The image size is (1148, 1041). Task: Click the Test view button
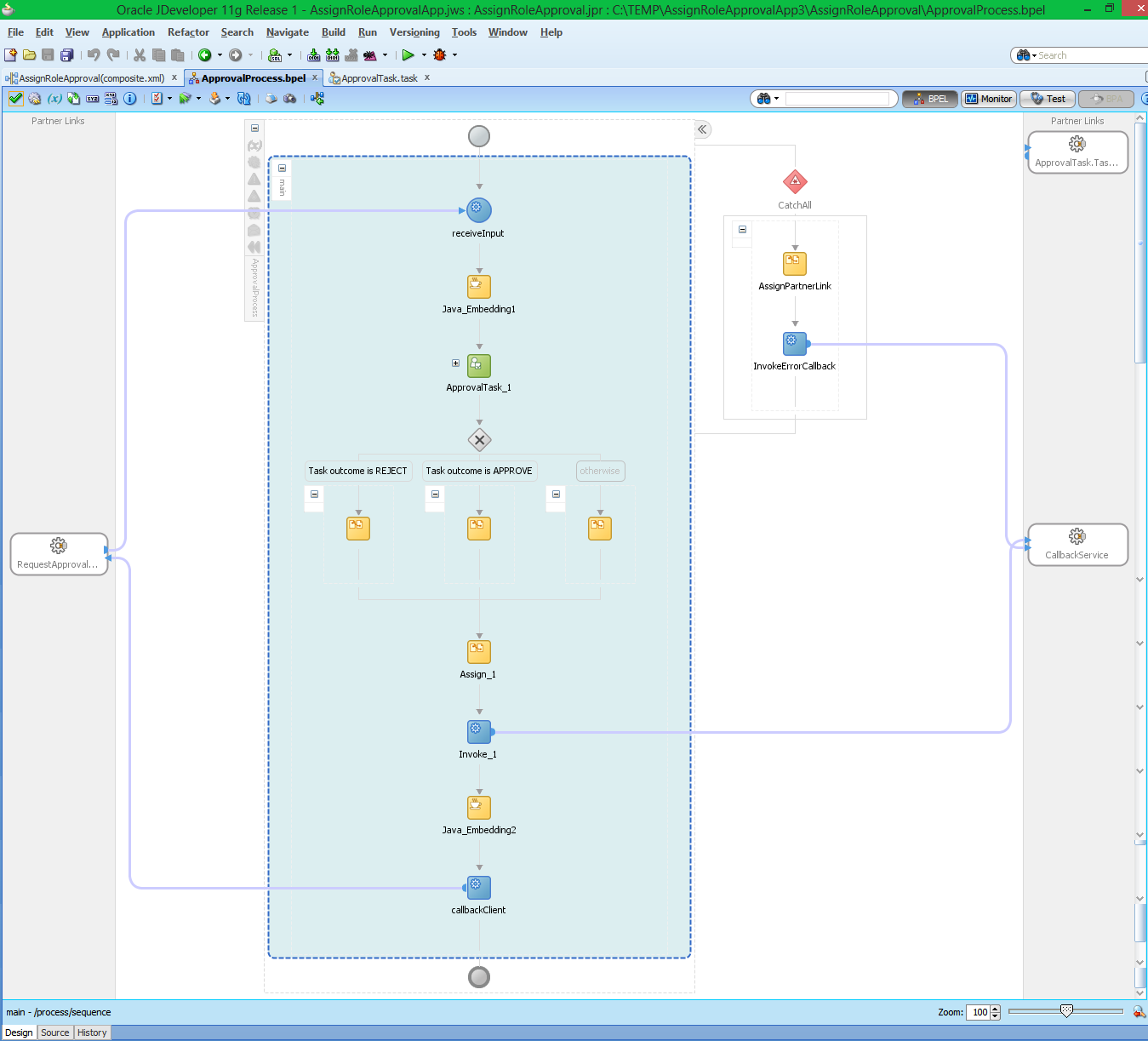tap(1048, 99)
